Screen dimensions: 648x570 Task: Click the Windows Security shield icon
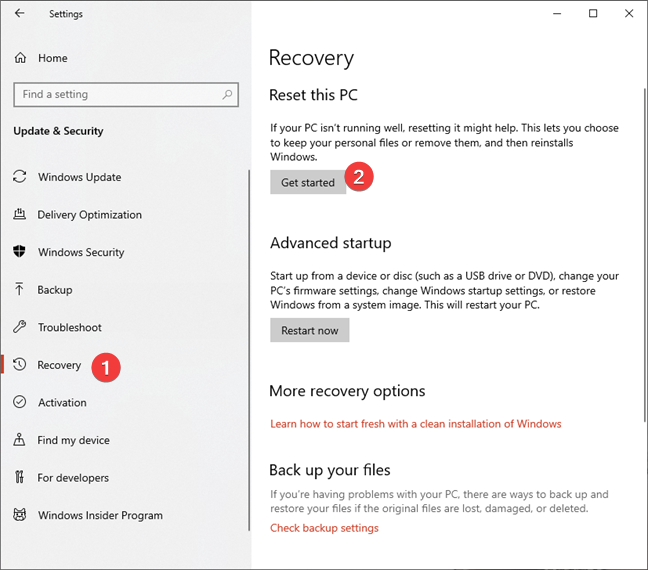(x=19, y=251)
